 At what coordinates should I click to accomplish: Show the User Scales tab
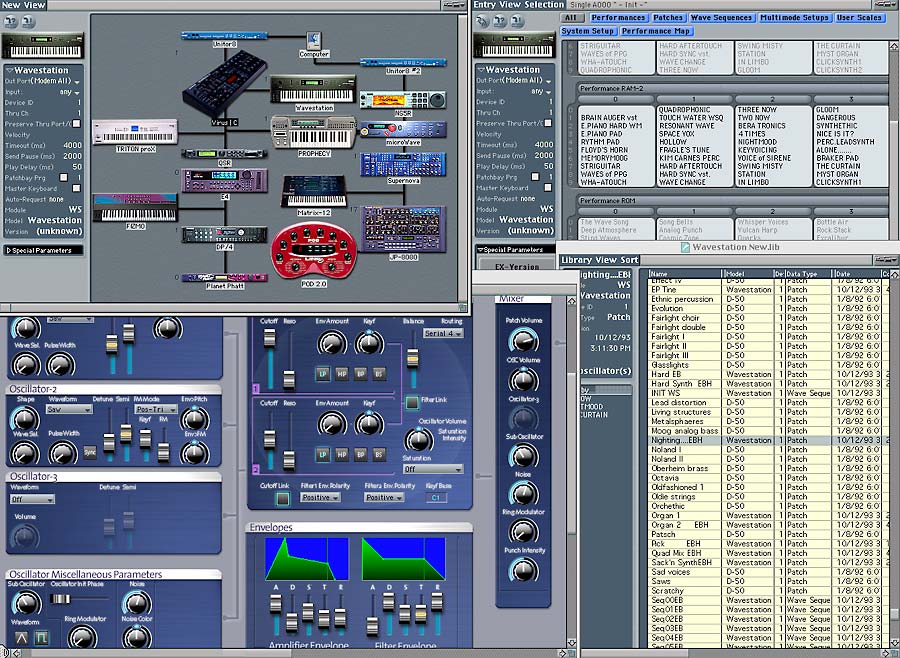pyautogui.click(x=859, y=18)
